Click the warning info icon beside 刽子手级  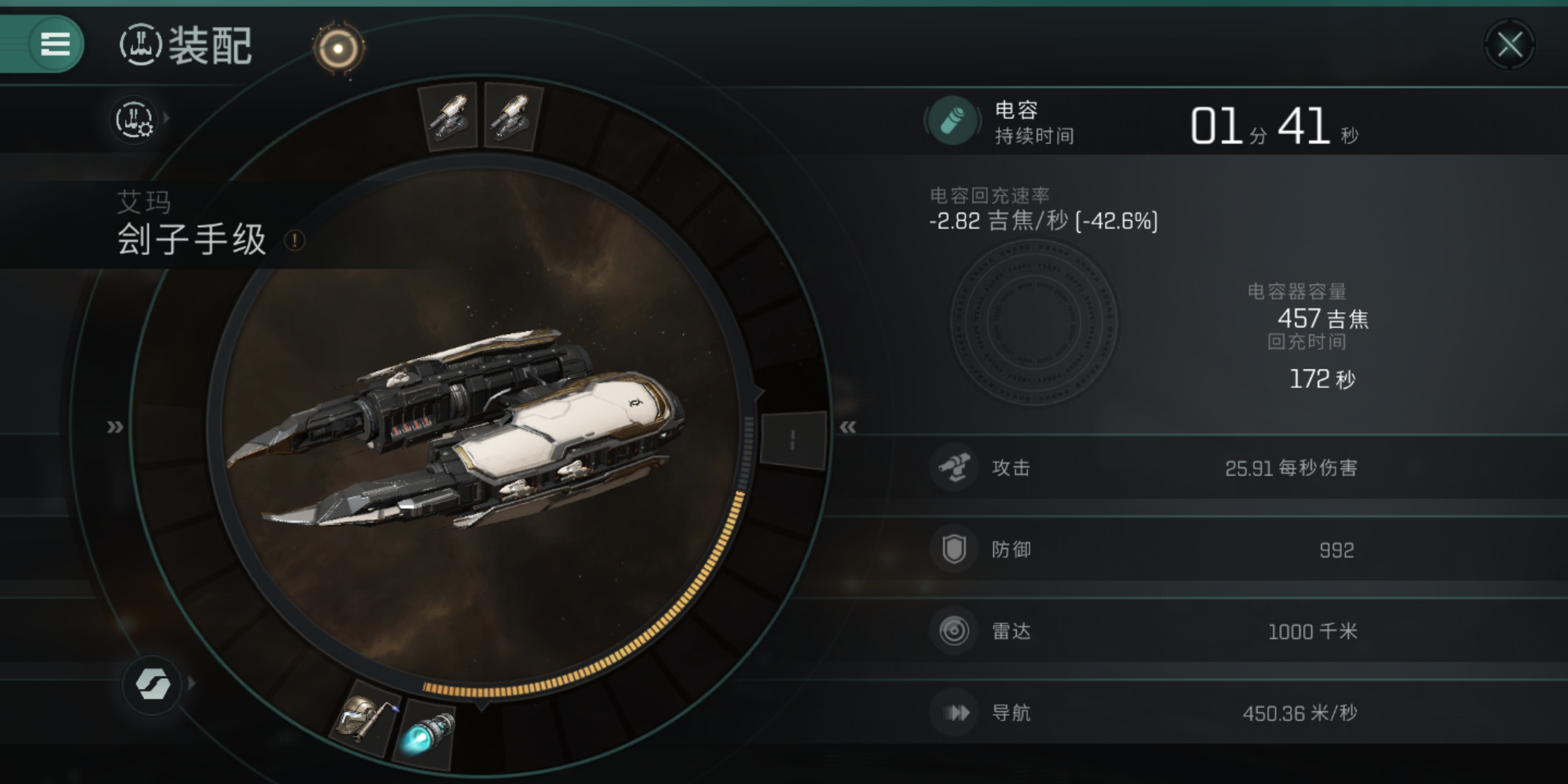coord(295,240)
